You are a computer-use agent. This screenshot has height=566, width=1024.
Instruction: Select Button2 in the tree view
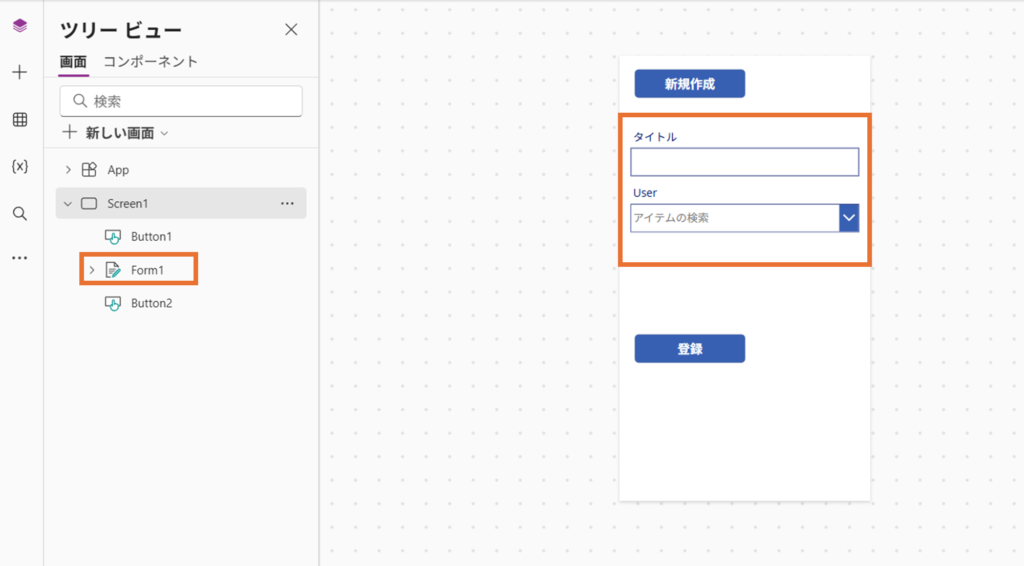tap(151, 303)
